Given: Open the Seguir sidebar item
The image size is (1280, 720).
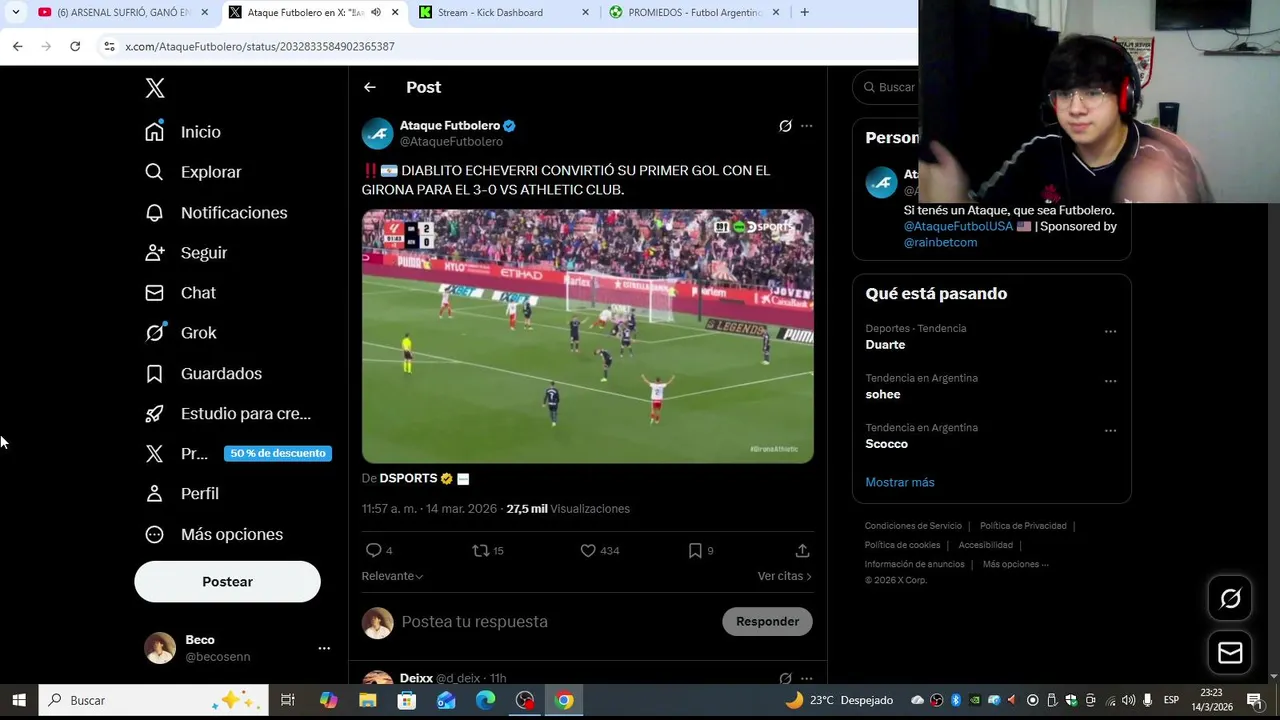Looking at the screenshot, I should [186, 253].
